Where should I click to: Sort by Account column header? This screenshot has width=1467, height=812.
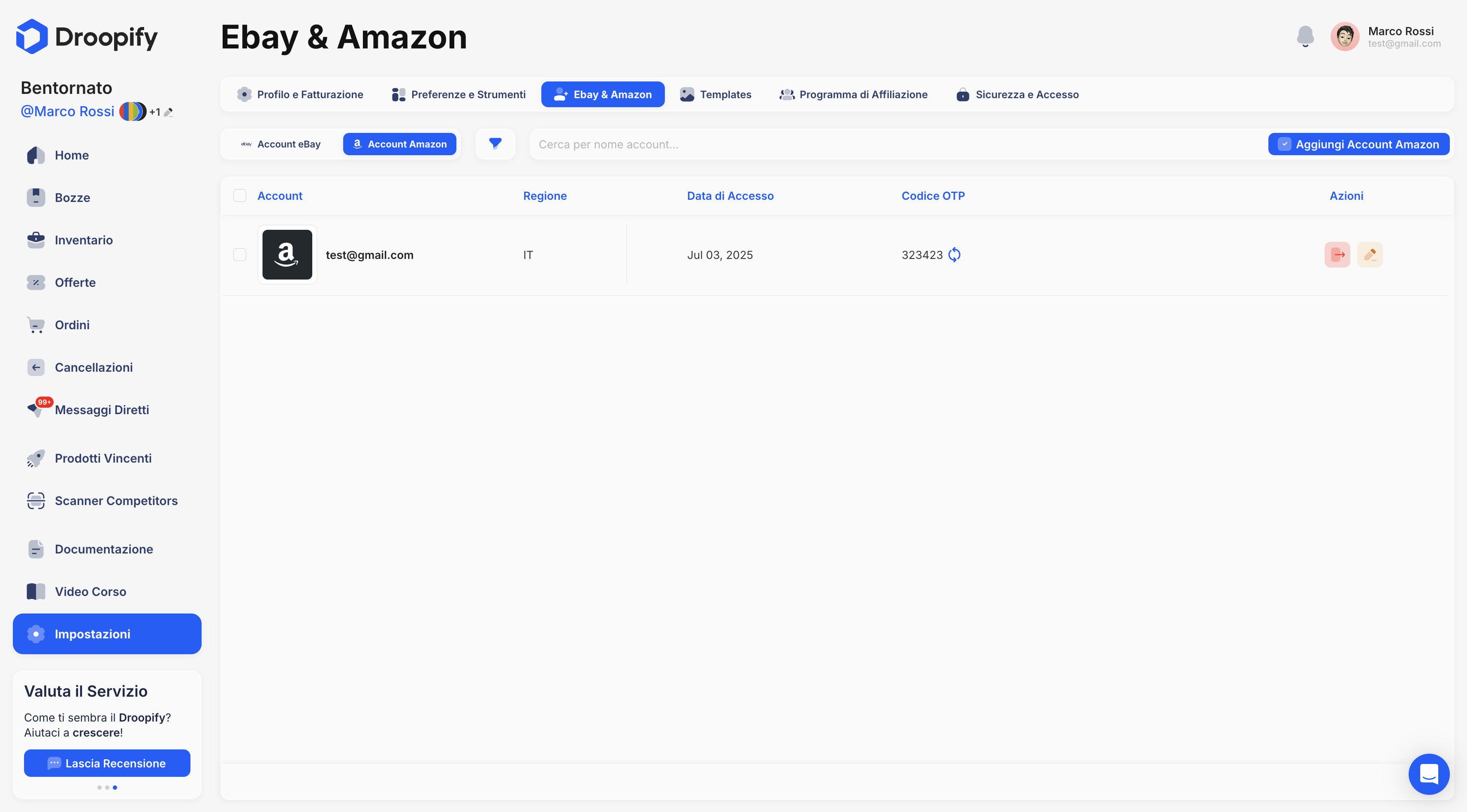tap(280, 196)
